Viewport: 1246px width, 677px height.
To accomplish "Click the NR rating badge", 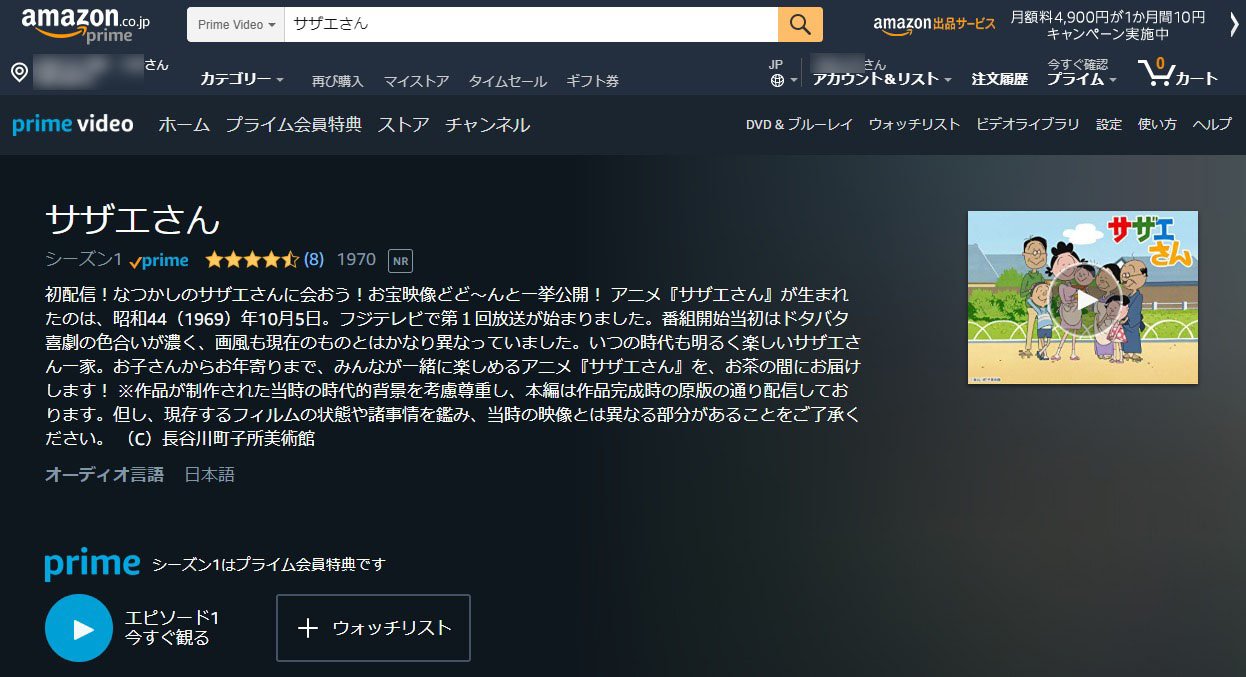I will (x=400, y=261).
